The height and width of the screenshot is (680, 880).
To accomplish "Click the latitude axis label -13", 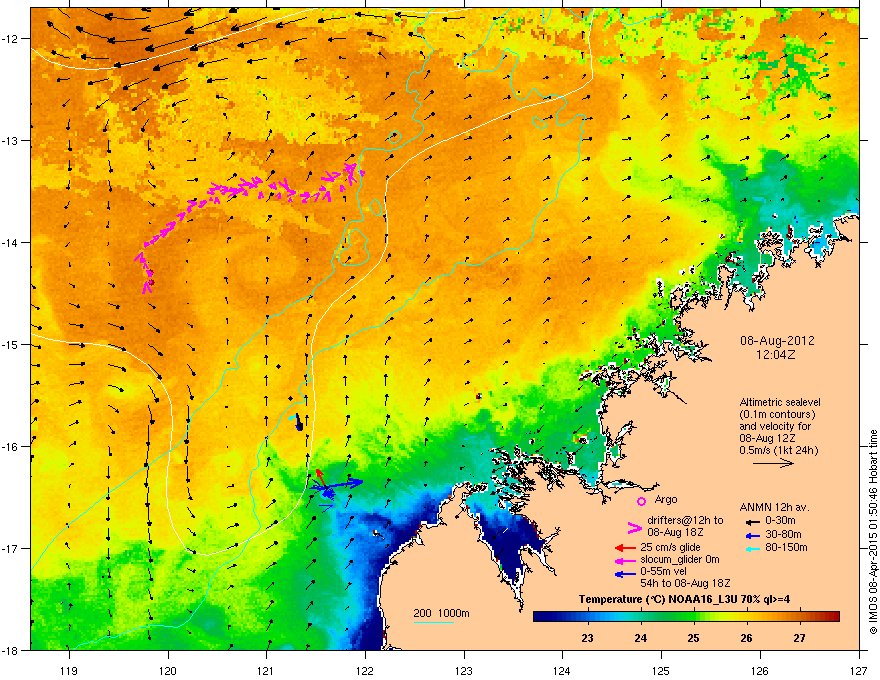I will pos(11,141).
